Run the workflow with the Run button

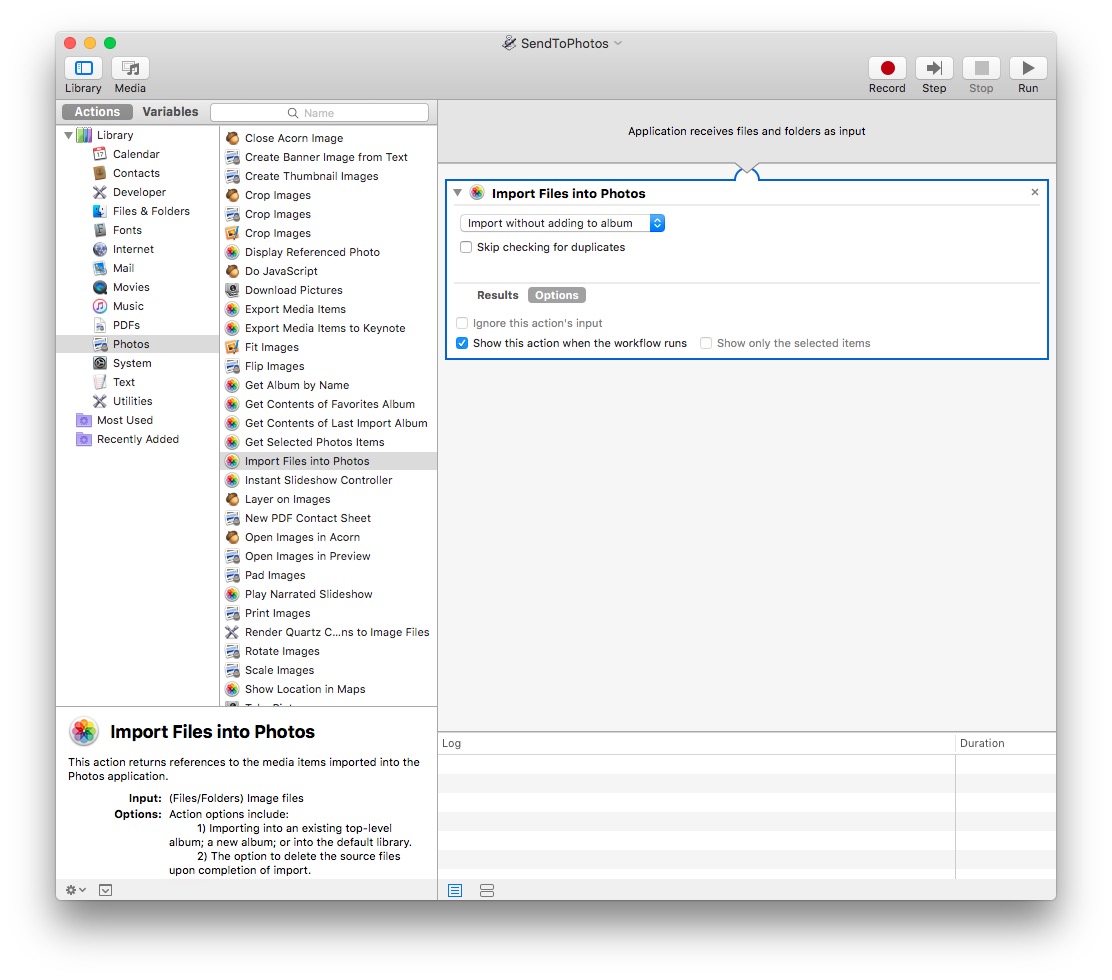click(1028, 68)
